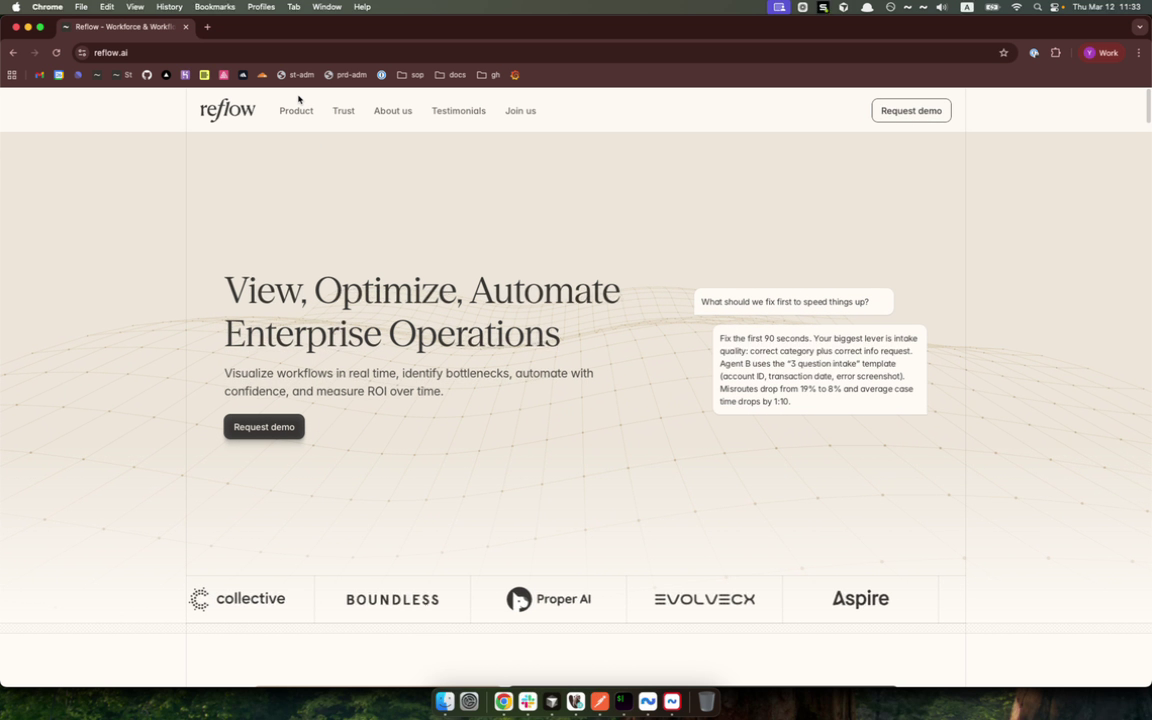Click the reflow logo in the header
1152x720 pixels.
pyautogui.click(x=228, y=110)
